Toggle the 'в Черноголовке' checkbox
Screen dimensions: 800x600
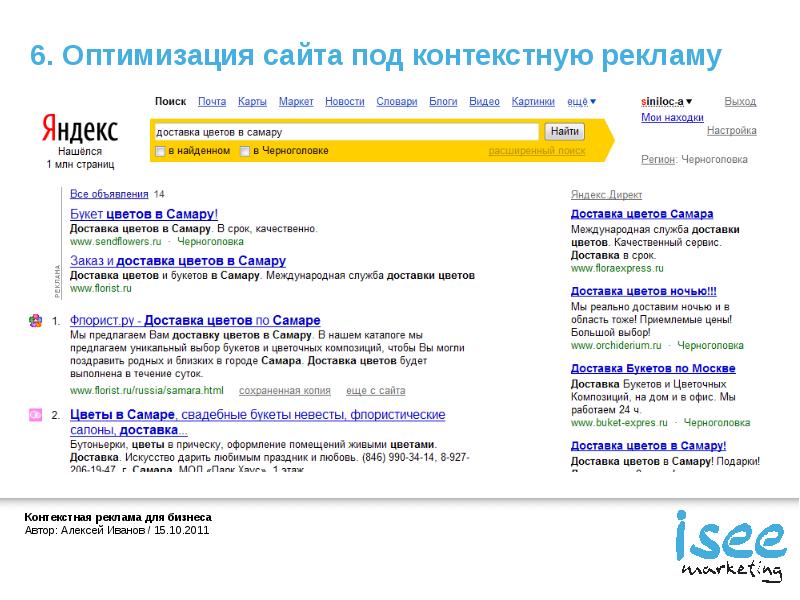[244, 151]
